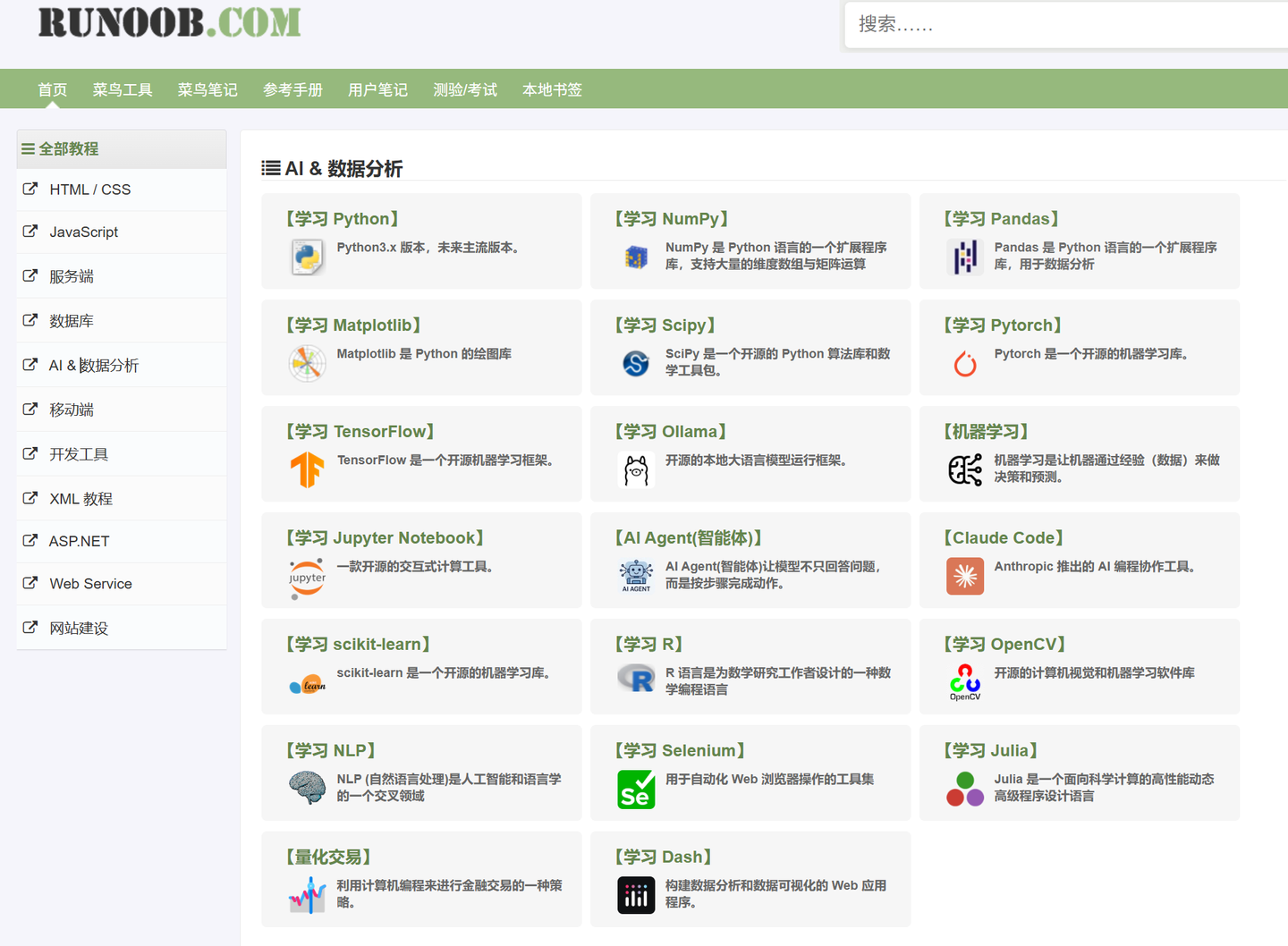Open the 【学习 R】 tutorial title

[649, 645]
